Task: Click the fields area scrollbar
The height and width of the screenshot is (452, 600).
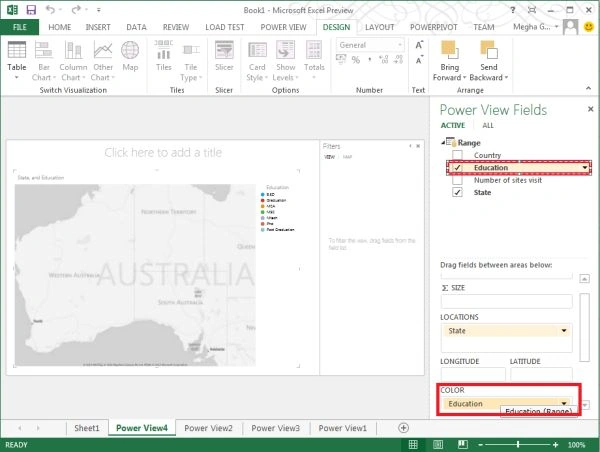Action: [584, 327]
